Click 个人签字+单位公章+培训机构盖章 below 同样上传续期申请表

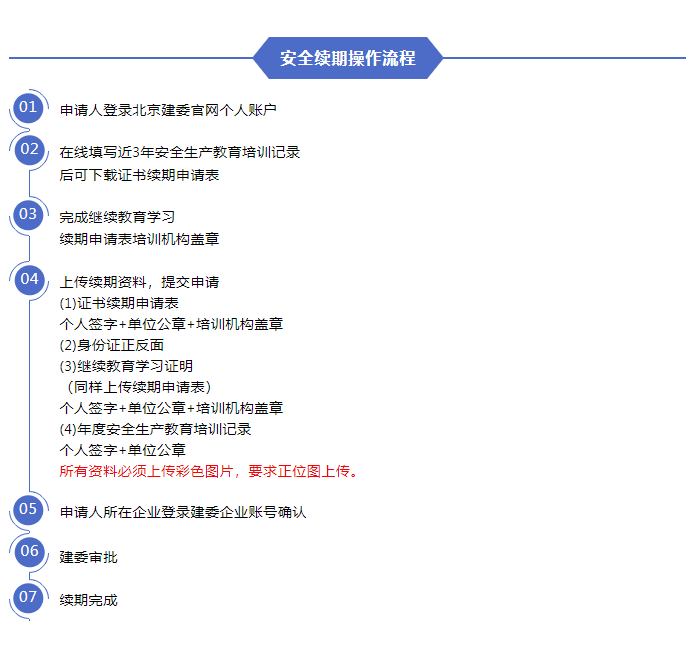coord(171,408)
